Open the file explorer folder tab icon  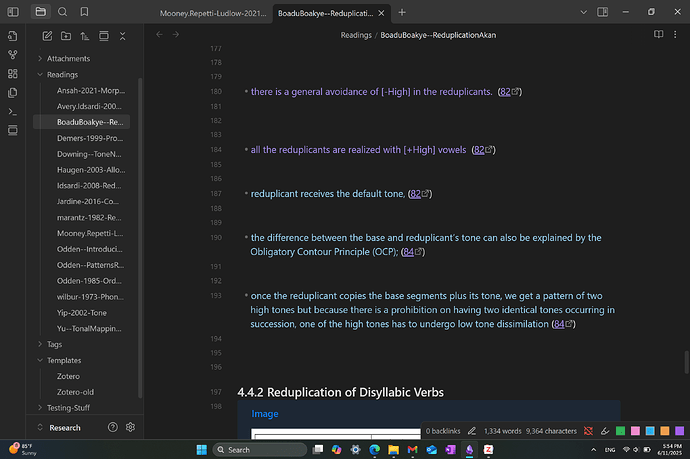(40, 12)
